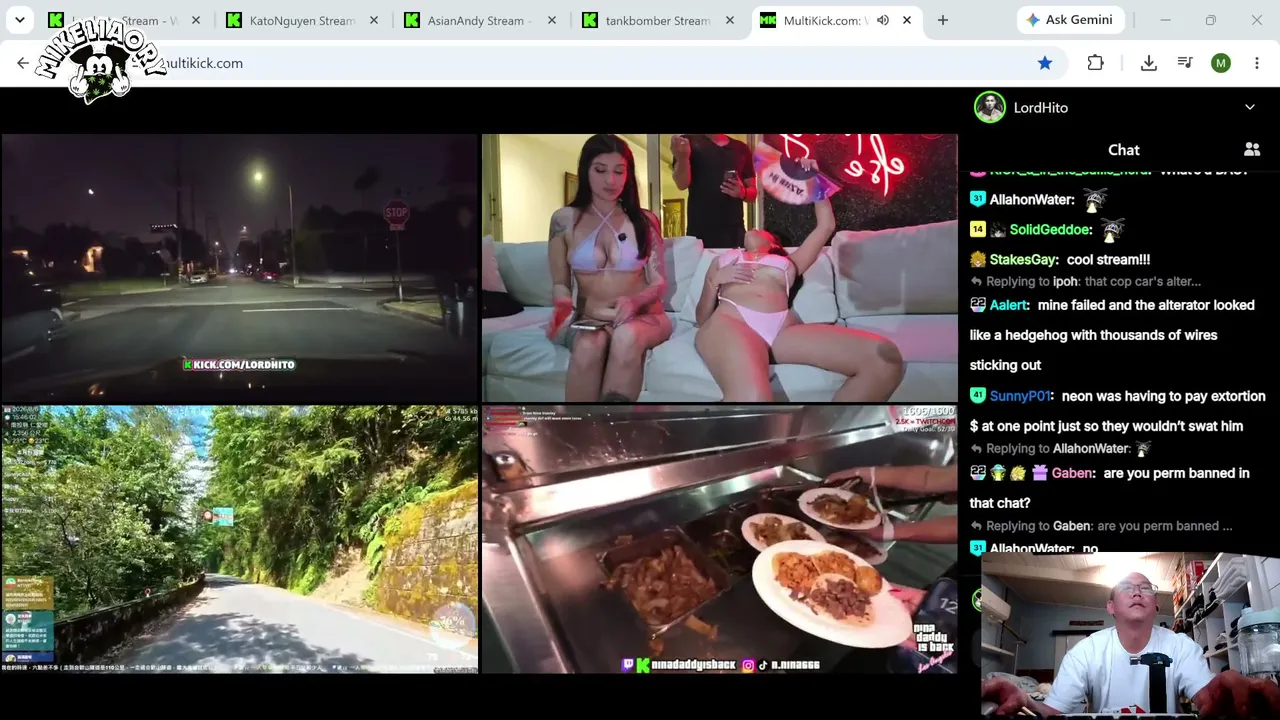This screenshot has height=720, width=1280.
Task: Click the MultiKick tab favicon
Action: click(x=768, y=20)
